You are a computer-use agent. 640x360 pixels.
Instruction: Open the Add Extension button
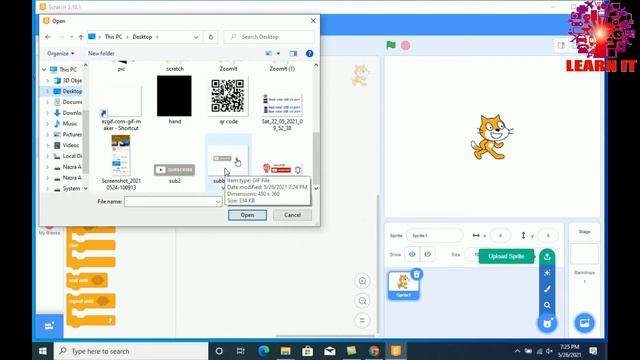[49, 326]
